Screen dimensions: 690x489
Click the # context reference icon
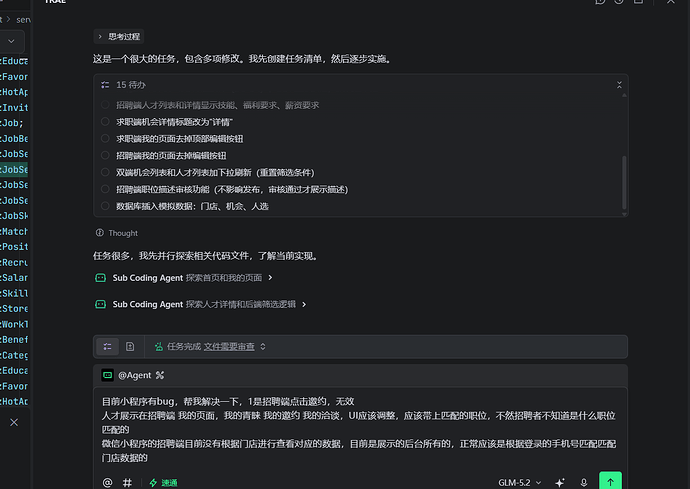(x=127, y=482)
